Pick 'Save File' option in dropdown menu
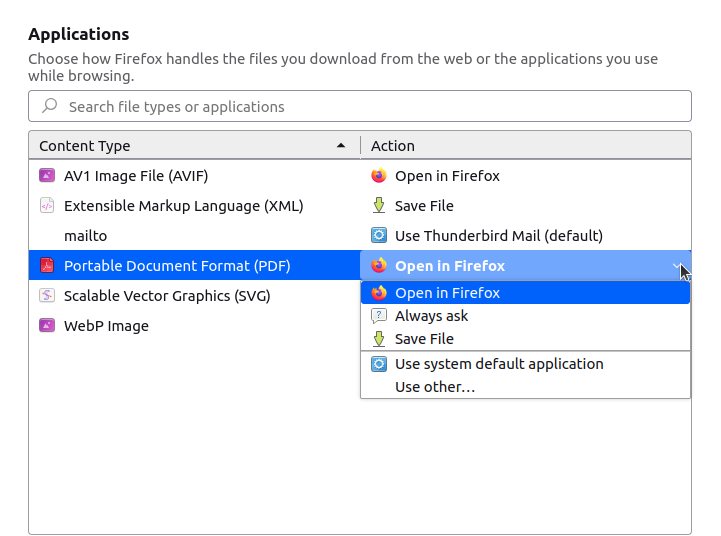 (x=424, y=339)
